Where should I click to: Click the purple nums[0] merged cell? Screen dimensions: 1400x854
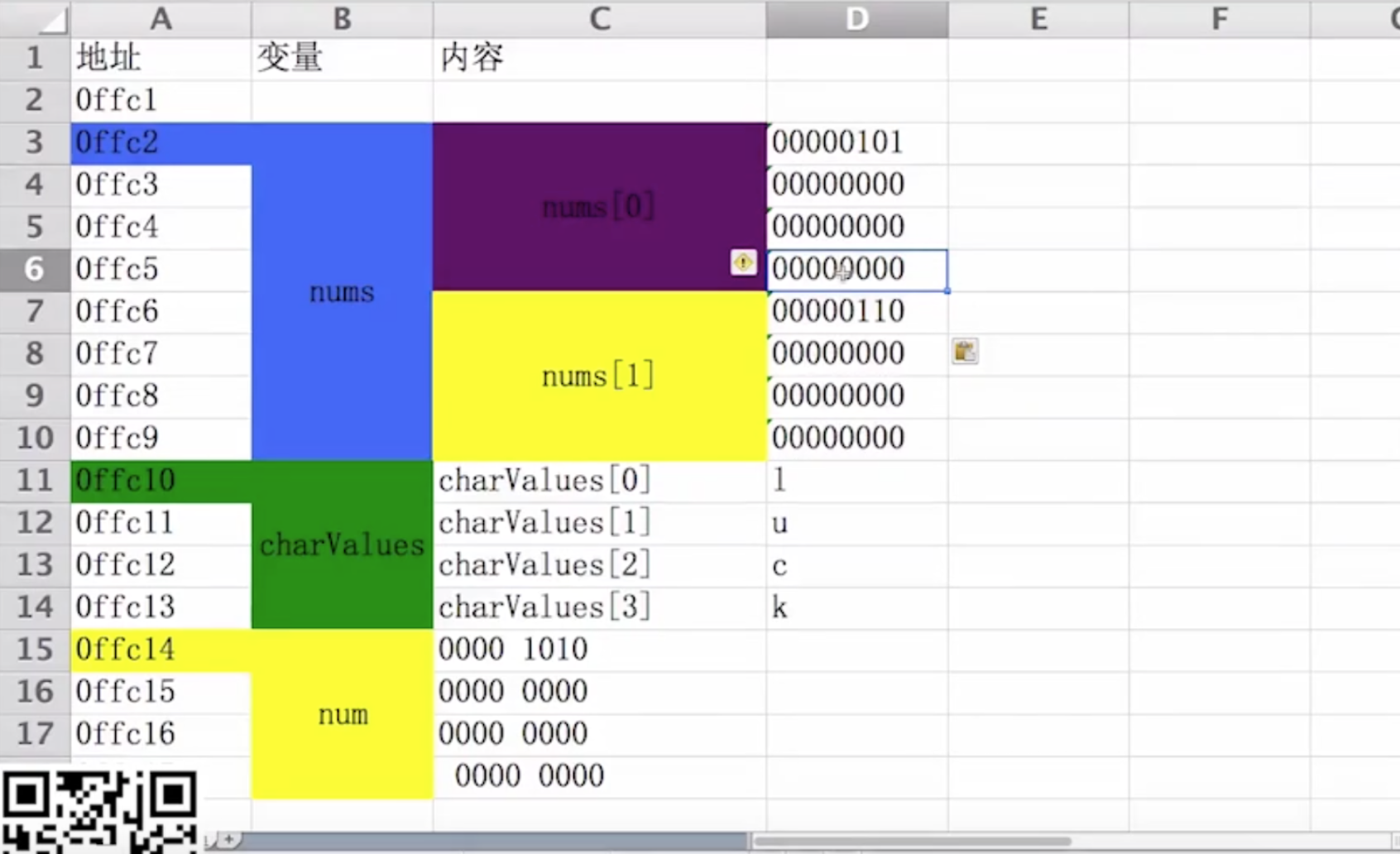click(600, 207)
